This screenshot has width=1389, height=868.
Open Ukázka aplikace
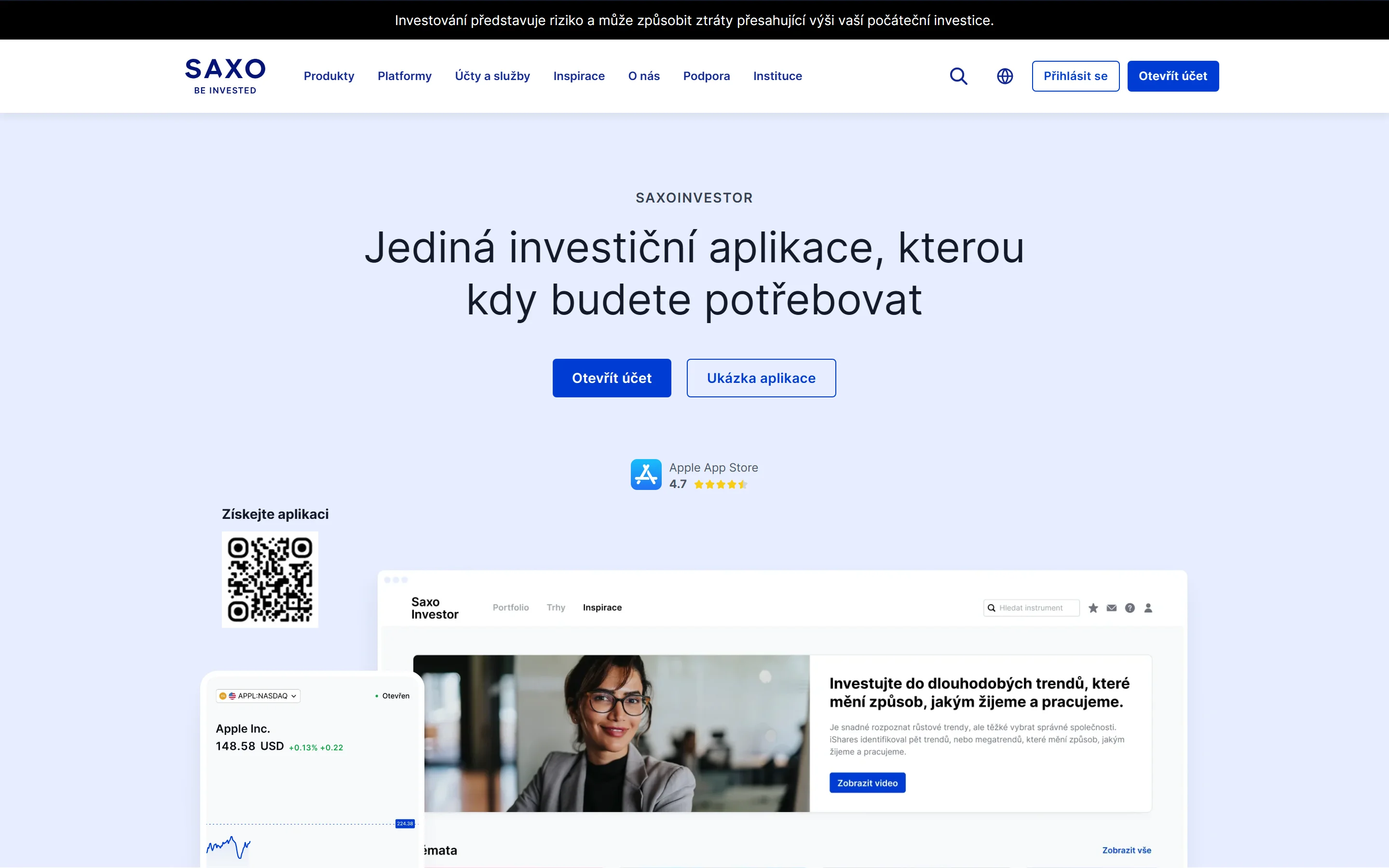pyautogui.click(x=761, y=378)
